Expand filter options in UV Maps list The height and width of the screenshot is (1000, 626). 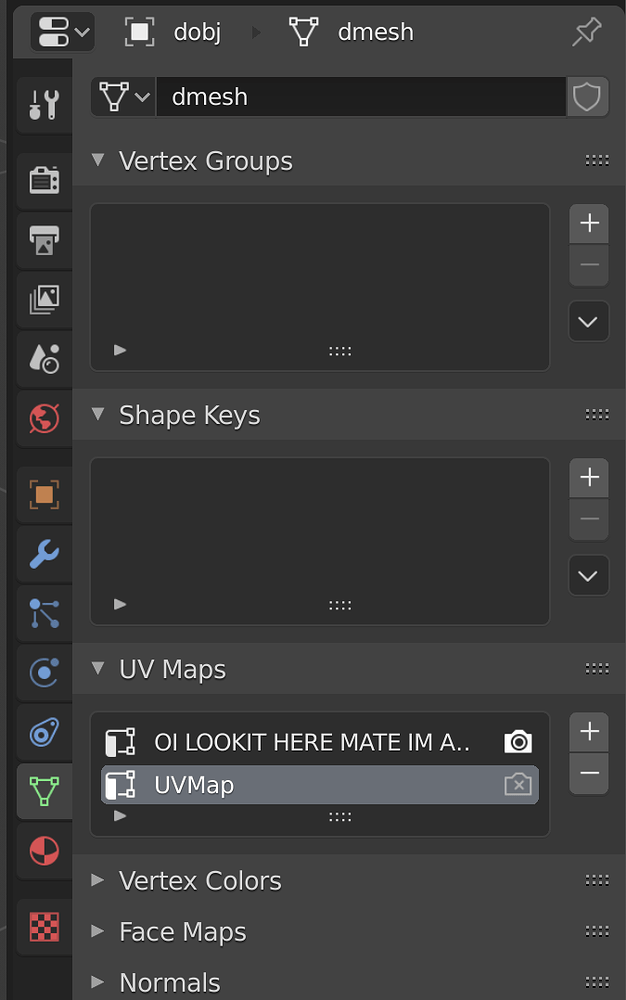coord(120,816)
